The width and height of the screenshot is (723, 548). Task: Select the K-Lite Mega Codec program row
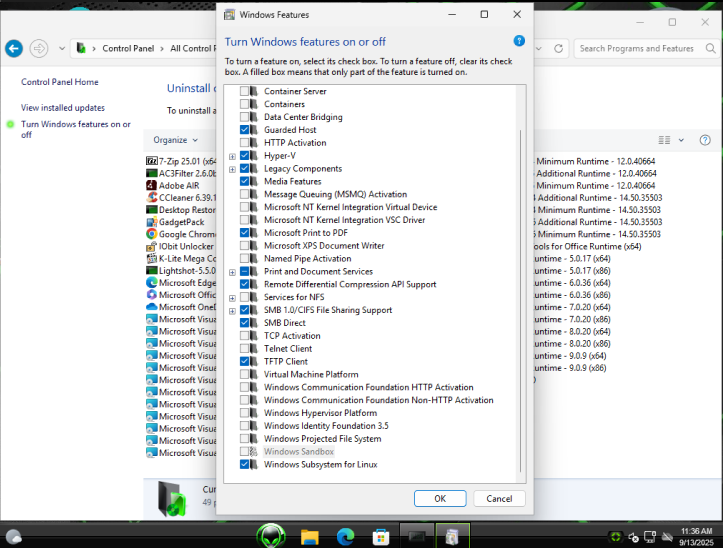(181, 258)
